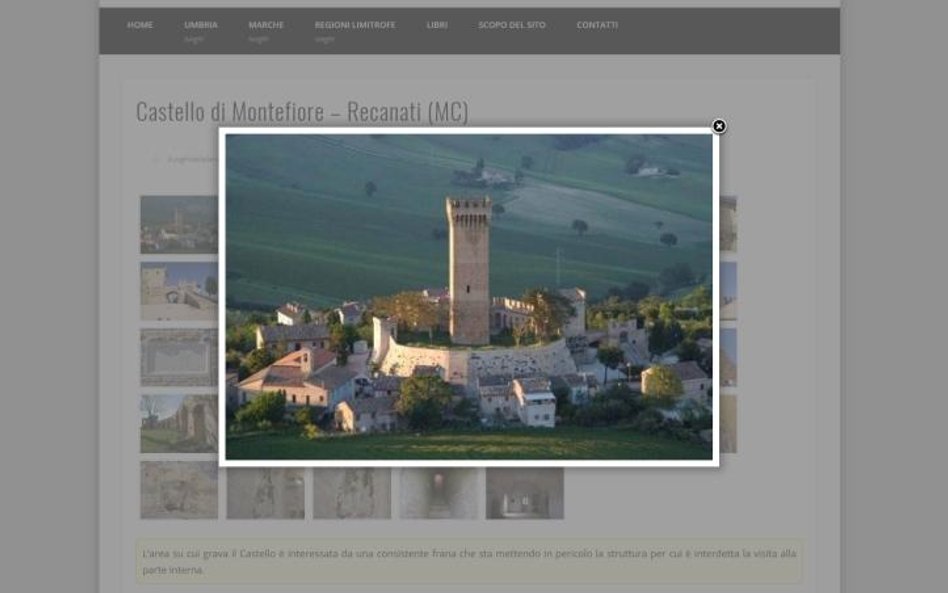Open the REGIONI LIMITROFE menu item
Image resolution: width=948 pixels, height=593 pixels.
pyautogui.click(x=355, y=25)
